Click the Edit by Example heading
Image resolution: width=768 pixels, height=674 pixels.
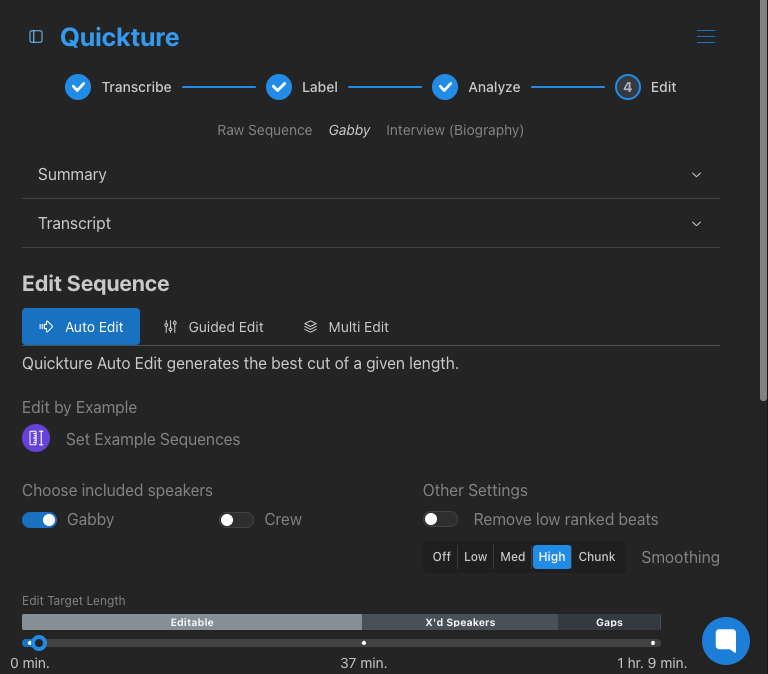79,408
